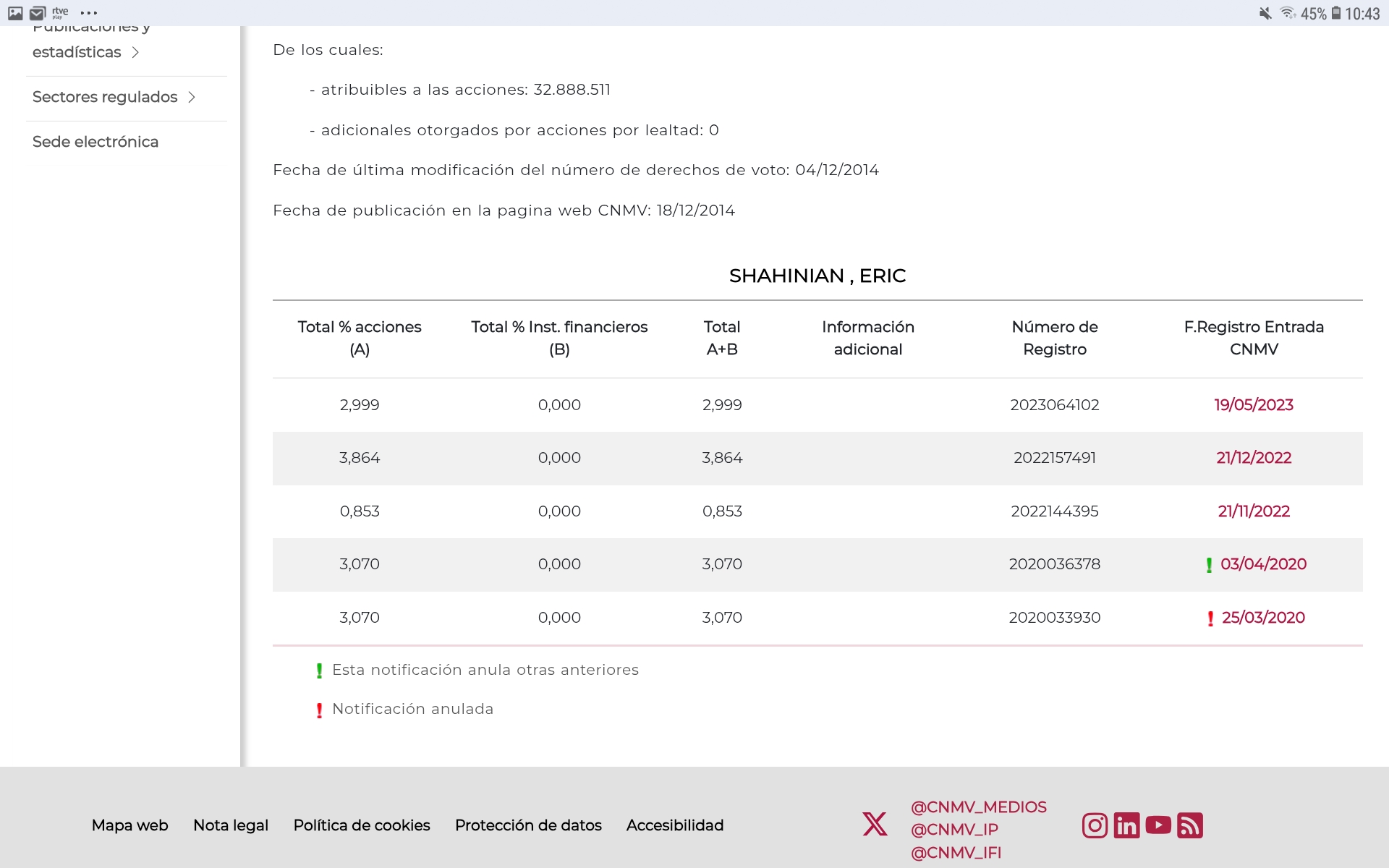Click 'Esta notificación anula otras anteriores' legend

tap(485, 670)
